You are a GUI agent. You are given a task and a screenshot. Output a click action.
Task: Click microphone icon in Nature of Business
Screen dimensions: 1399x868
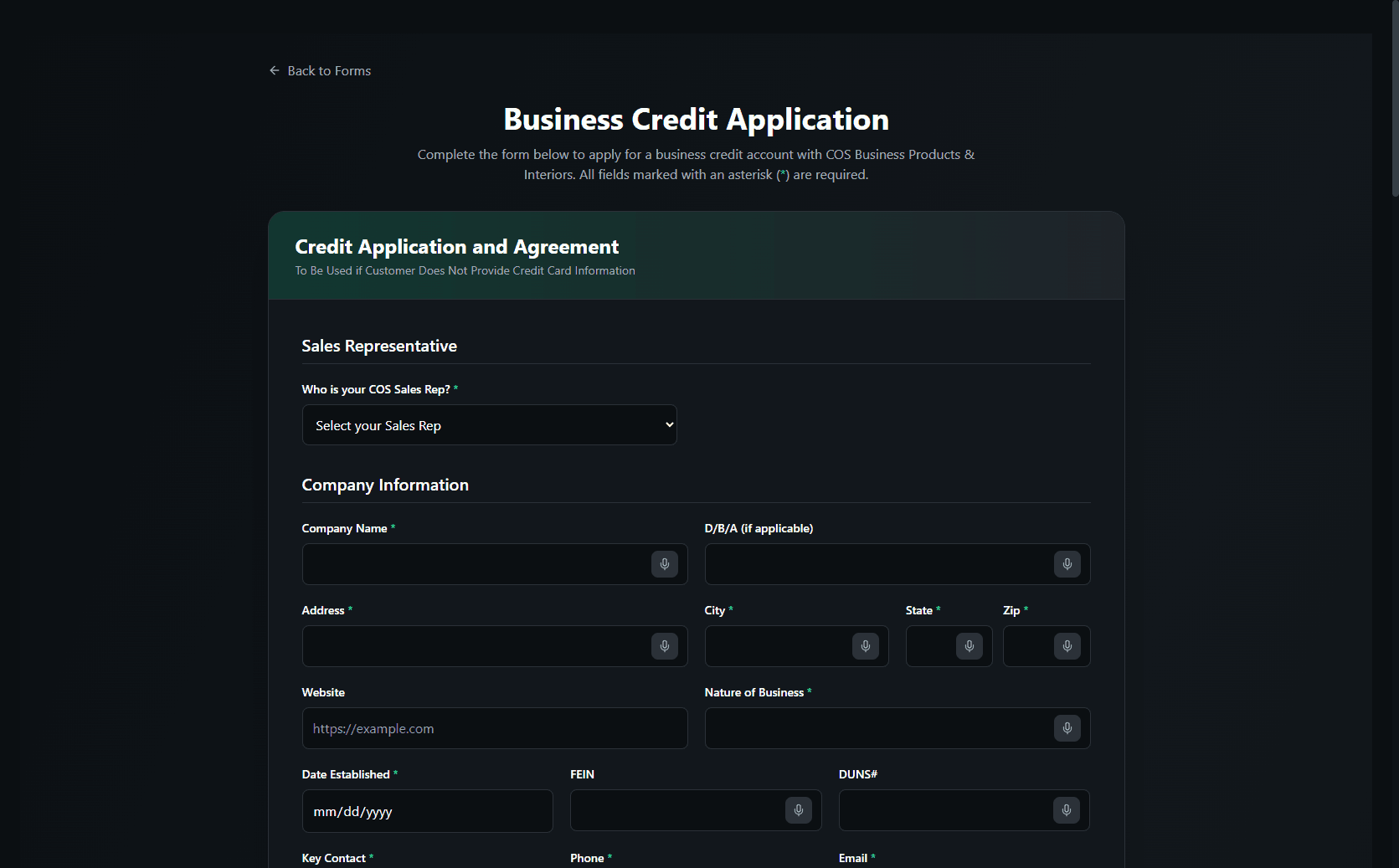point(1067,728)
